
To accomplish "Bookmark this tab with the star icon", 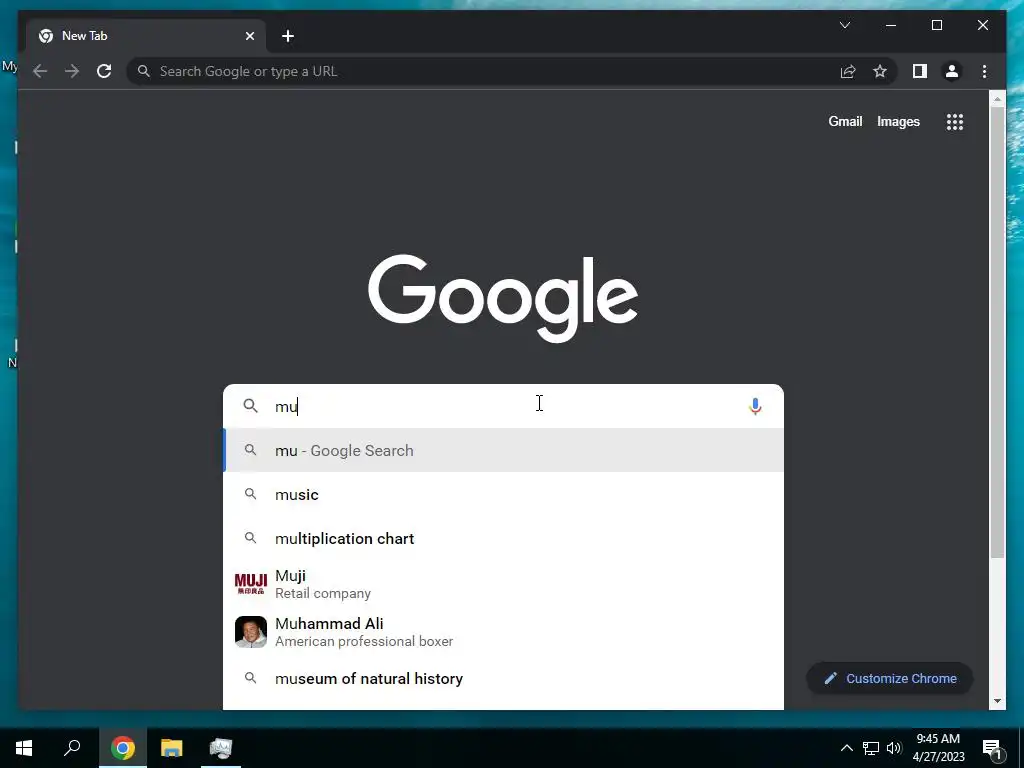I will [x=880, y=71].
